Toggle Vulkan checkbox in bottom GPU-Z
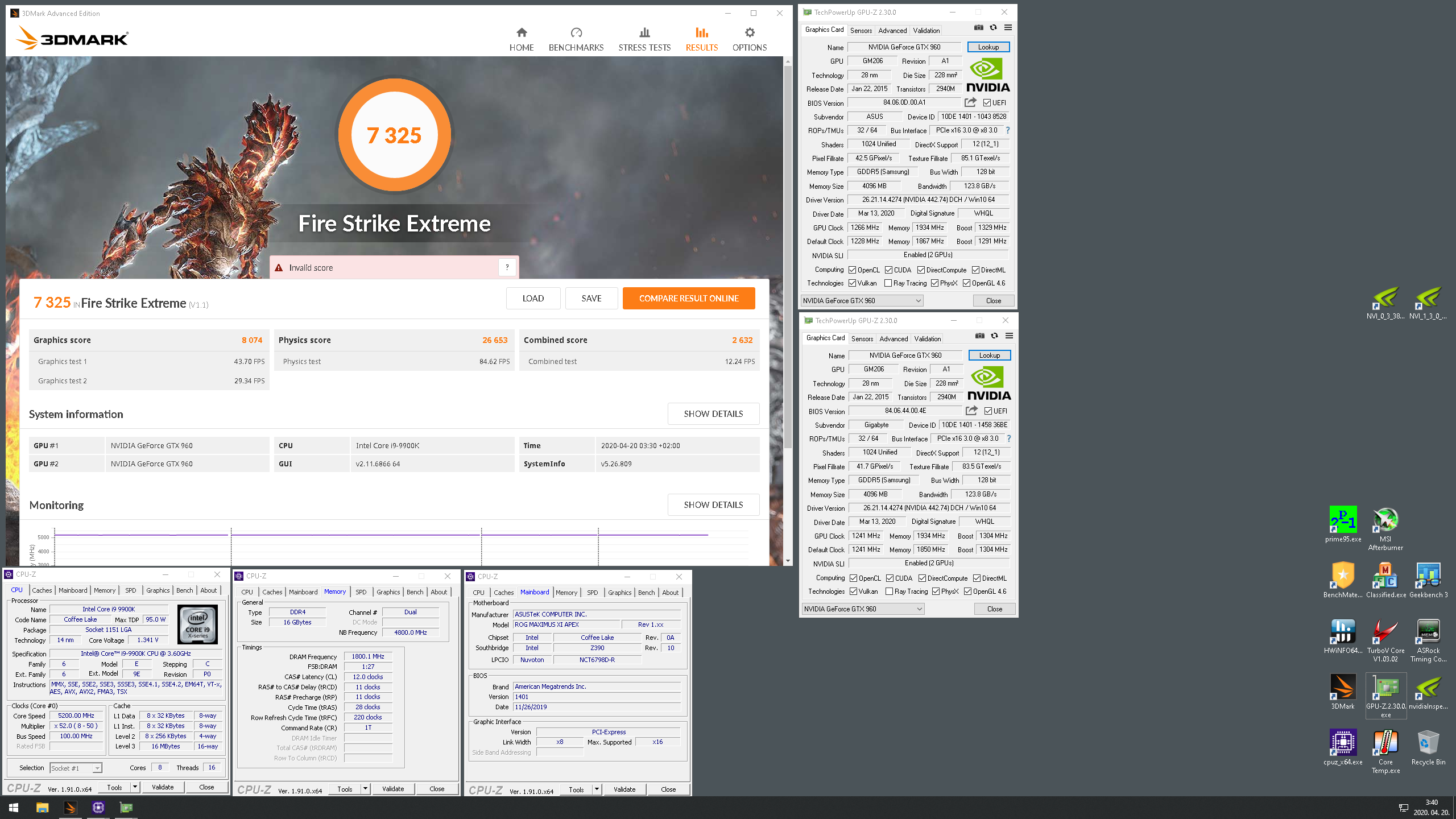This screenshot has width=1456, height=819. [853, 591]
